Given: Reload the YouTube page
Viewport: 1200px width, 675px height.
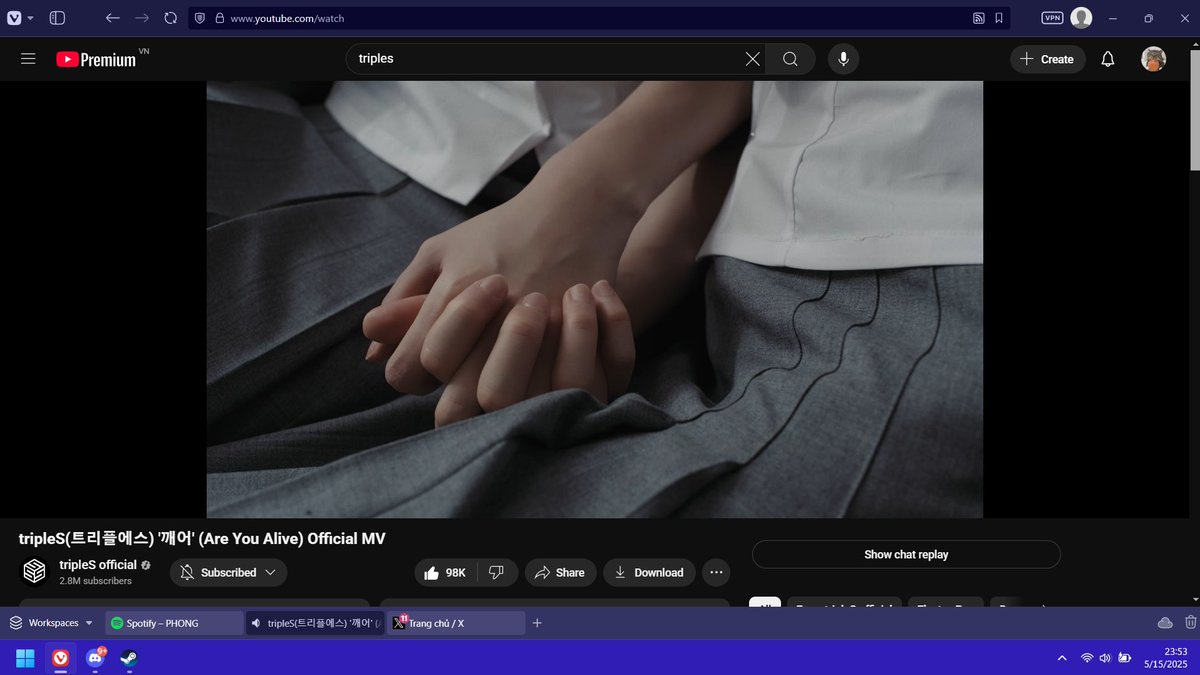Looking at the screenshot, I should click(x=171, y=18).
